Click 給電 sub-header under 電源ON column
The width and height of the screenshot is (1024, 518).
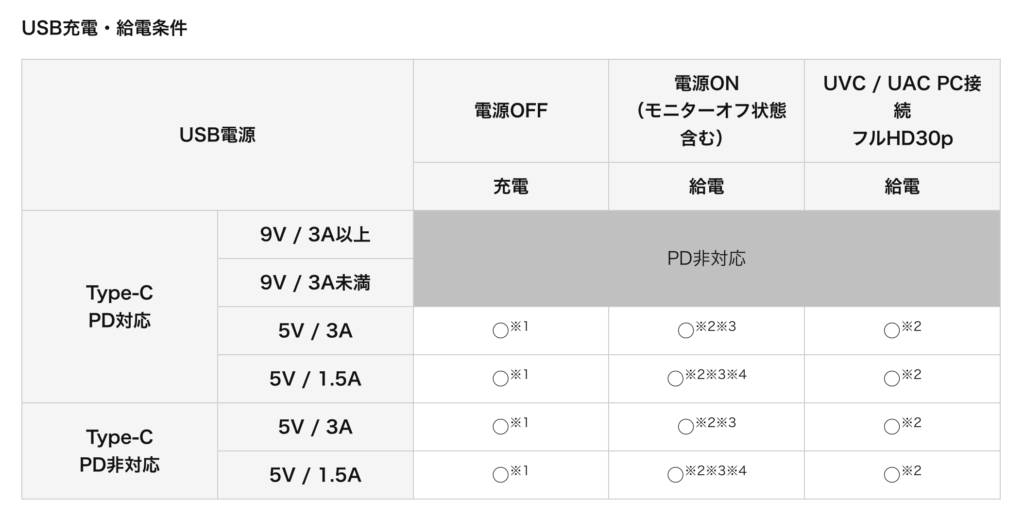706,186
